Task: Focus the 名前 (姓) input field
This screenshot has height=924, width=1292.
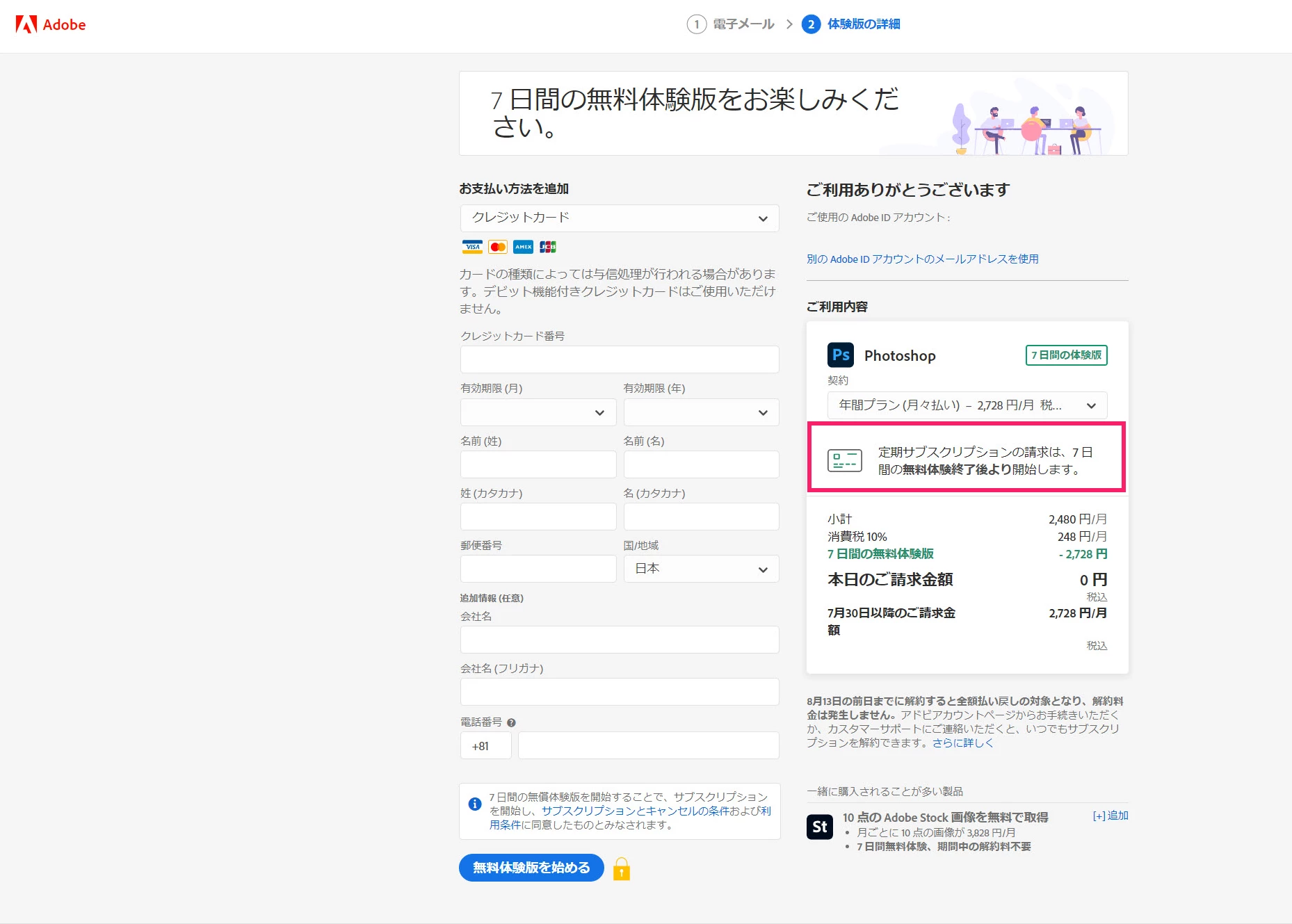Action: coord(538,464)
